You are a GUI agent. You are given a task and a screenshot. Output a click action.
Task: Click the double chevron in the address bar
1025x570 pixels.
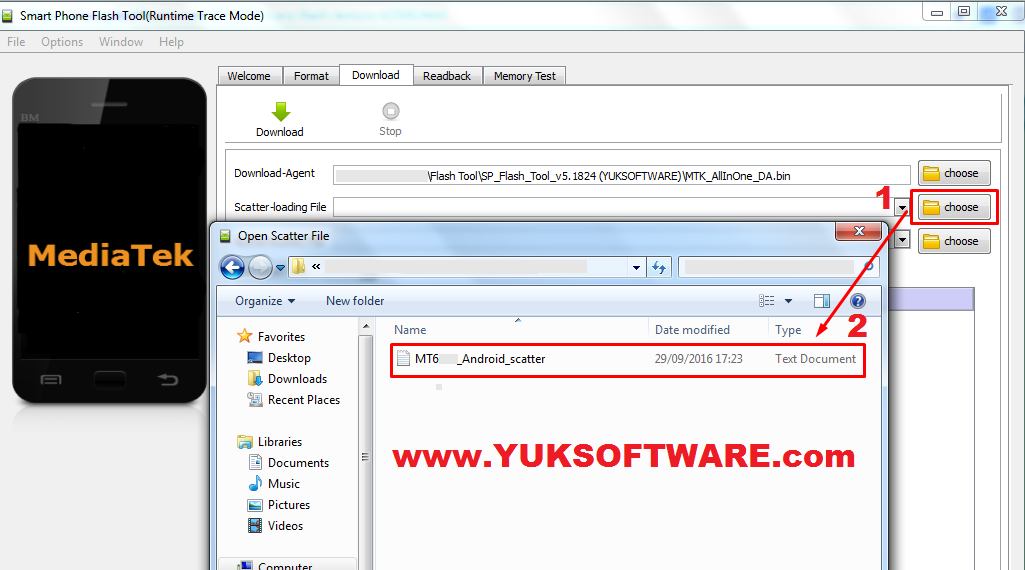pos(316,267)
